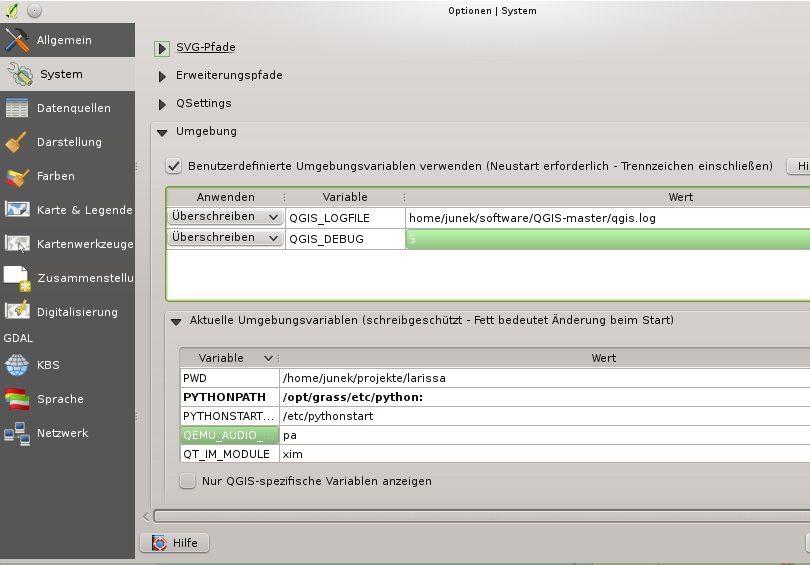This screenshot has width=810, height=565.
Task: Open Überschreiben dropdown for QGIS_LOGFILE
Action: point(226,217)
